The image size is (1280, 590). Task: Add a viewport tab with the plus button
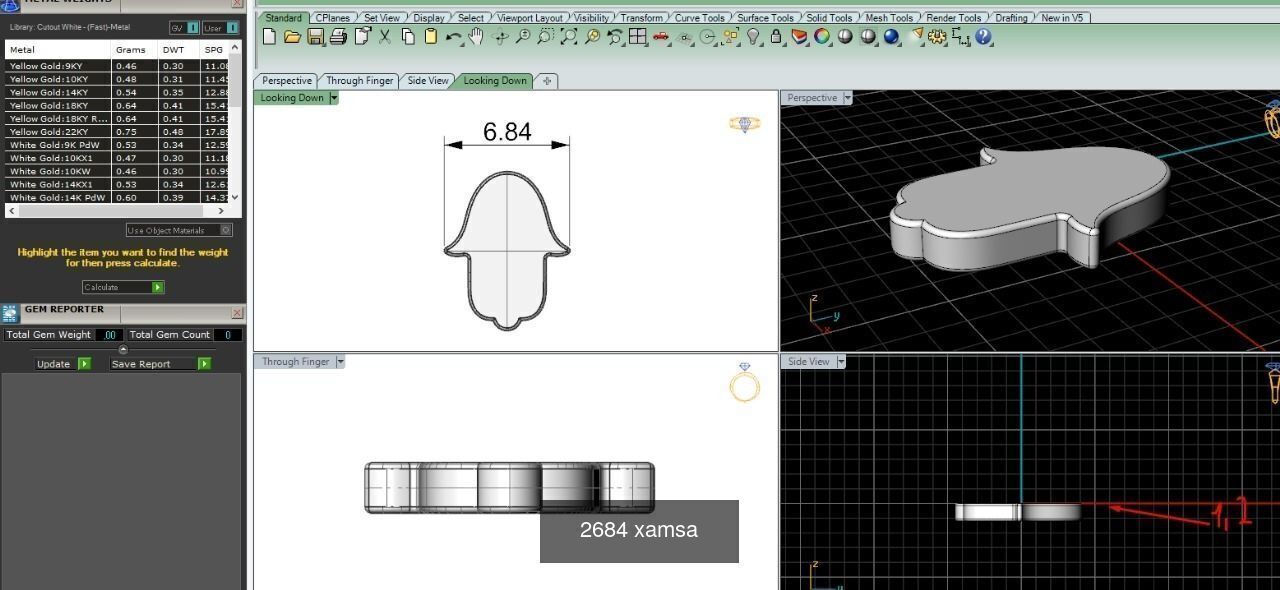[546, 81]
